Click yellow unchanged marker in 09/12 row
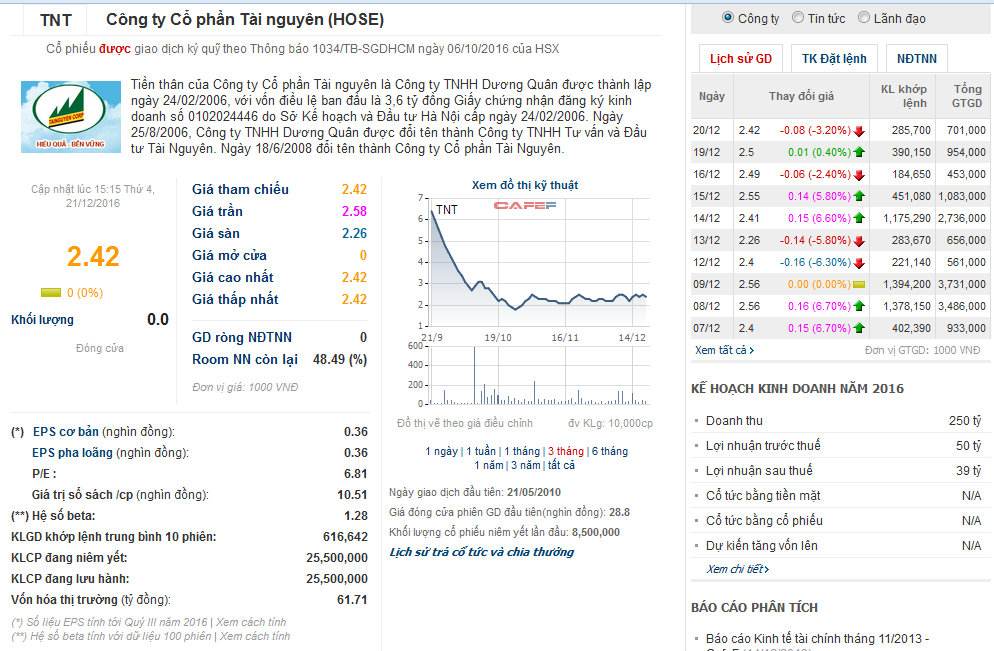The image size is (994, 651). tap(859, 285)
